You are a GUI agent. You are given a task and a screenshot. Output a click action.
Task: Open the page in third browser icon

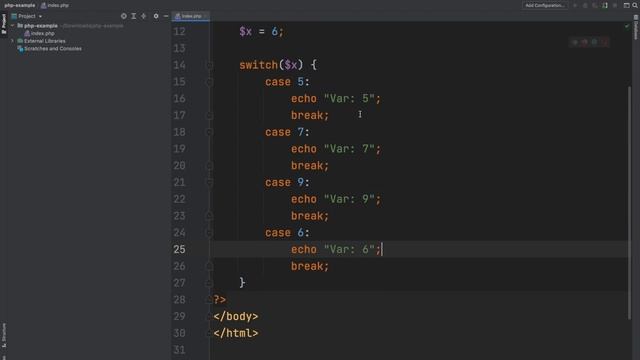pyautogui.click(x=595, y=42)
